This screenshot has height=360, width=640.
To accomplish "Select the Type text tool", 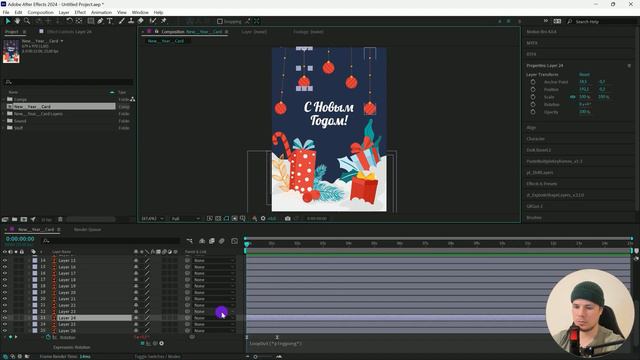I will [109, 21].
